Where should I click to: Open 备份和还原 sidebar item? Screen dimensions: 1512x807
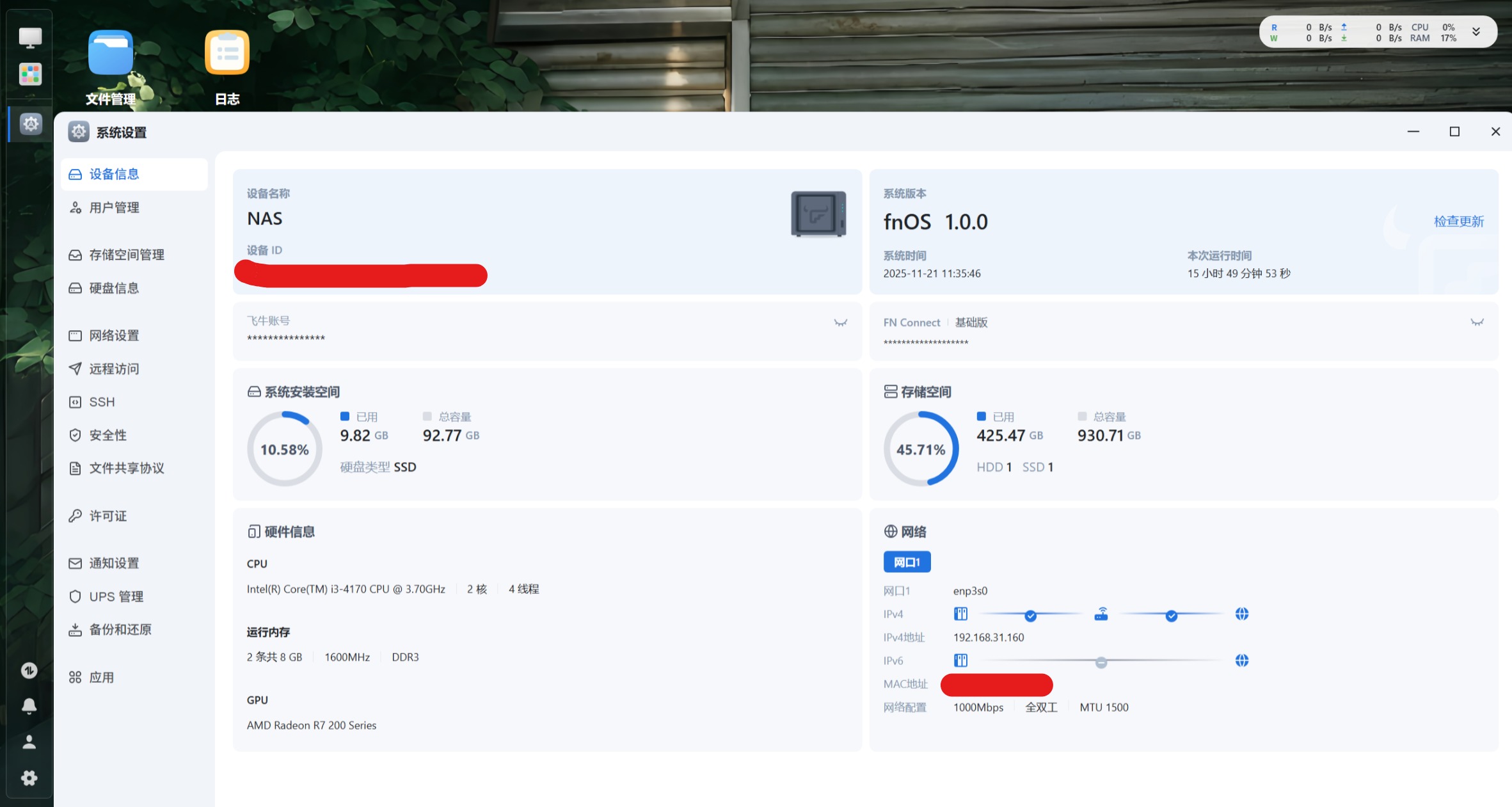click(x=120, y=630)
